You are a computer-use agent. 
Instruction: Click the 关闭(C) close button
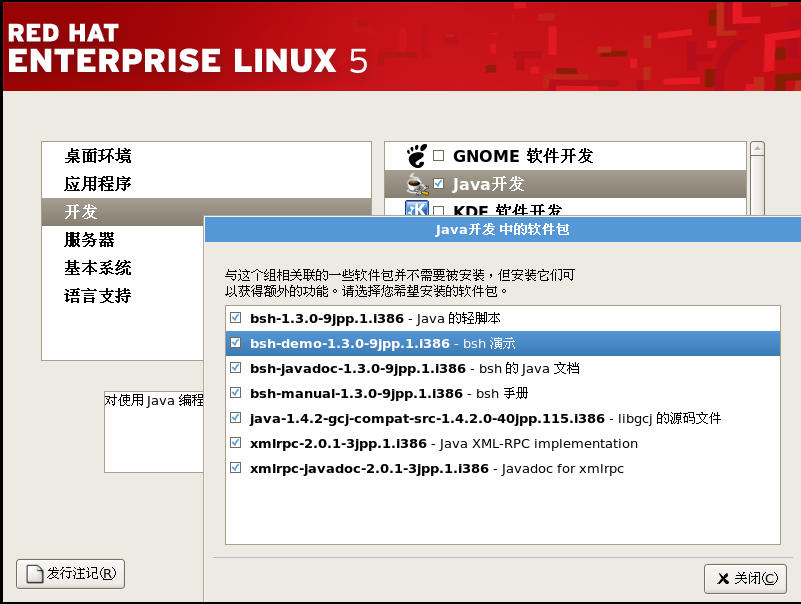click(745, 578)
